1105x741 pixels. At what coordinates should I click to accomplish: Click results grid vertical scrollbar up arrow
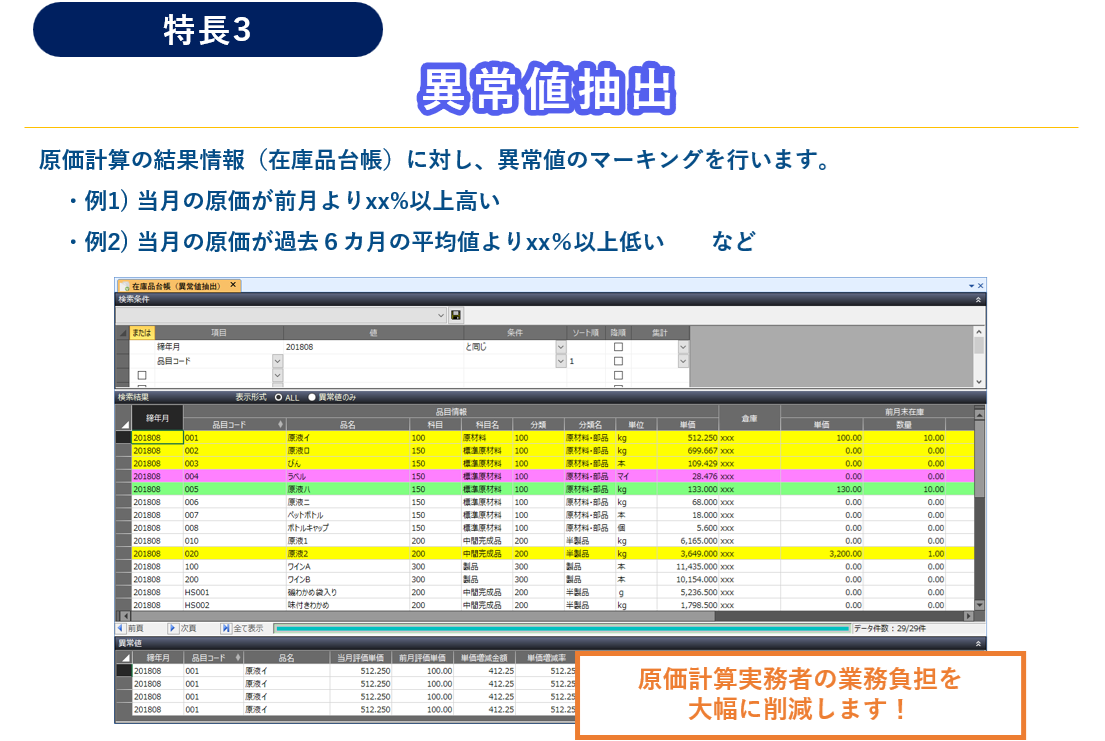tap(979, 413)
